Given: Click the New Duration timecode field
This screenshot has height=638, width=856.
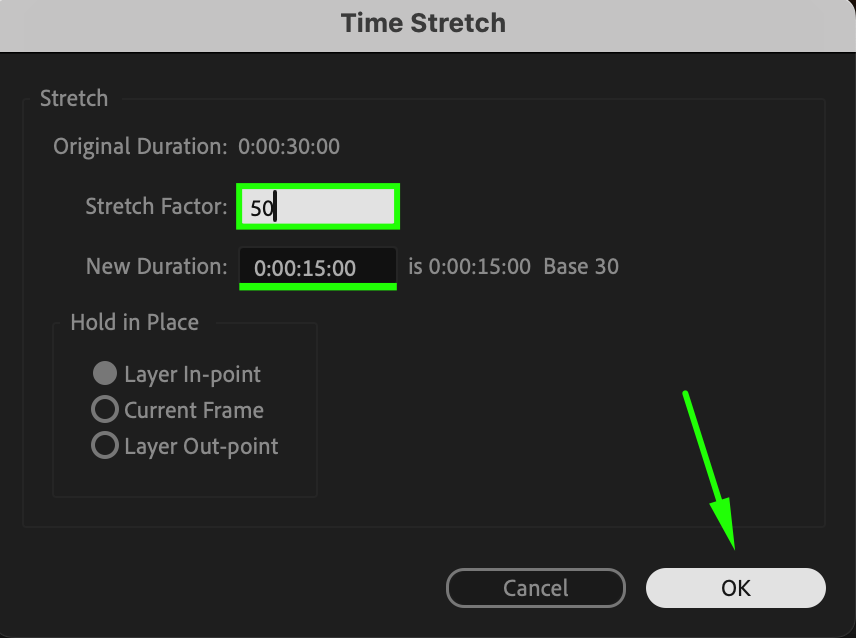Looking at the screenshot, I should (x=317, y=268).
